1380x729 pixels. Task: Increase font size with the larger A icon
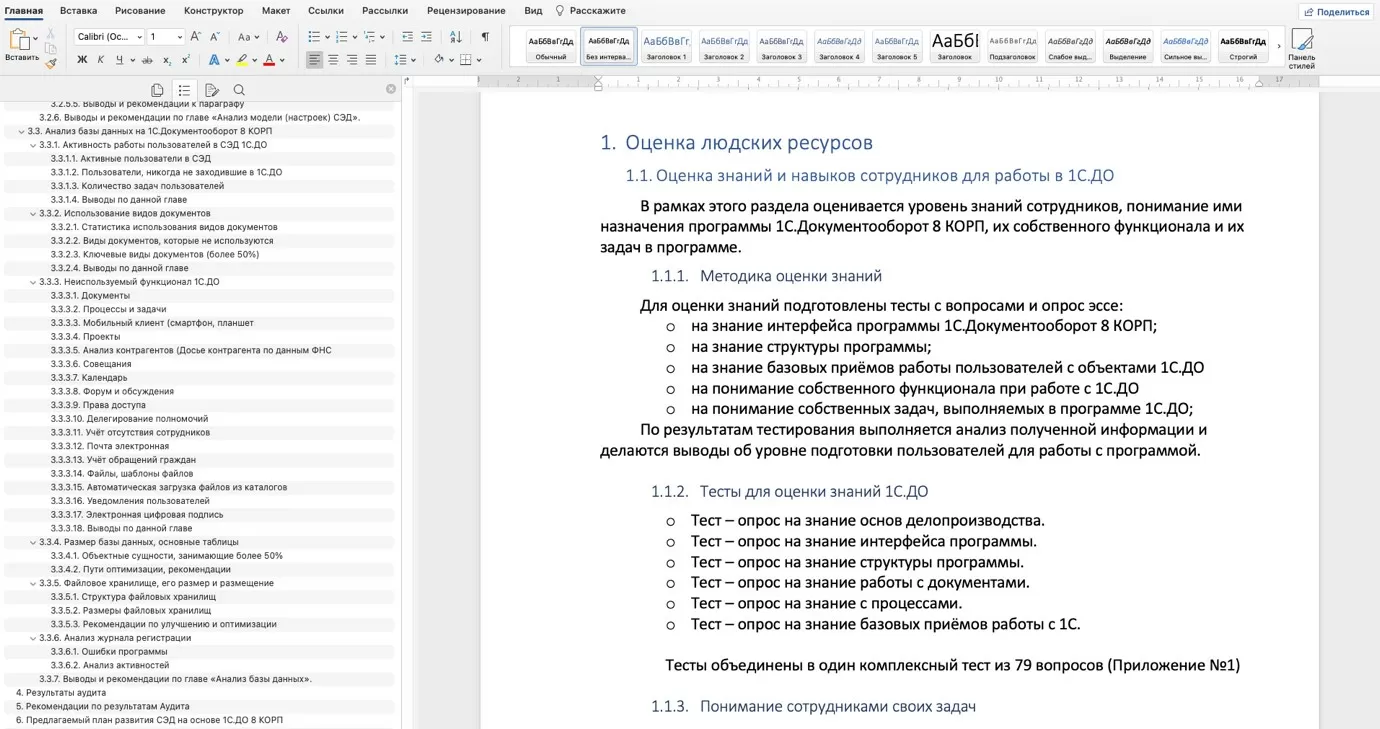196,37
